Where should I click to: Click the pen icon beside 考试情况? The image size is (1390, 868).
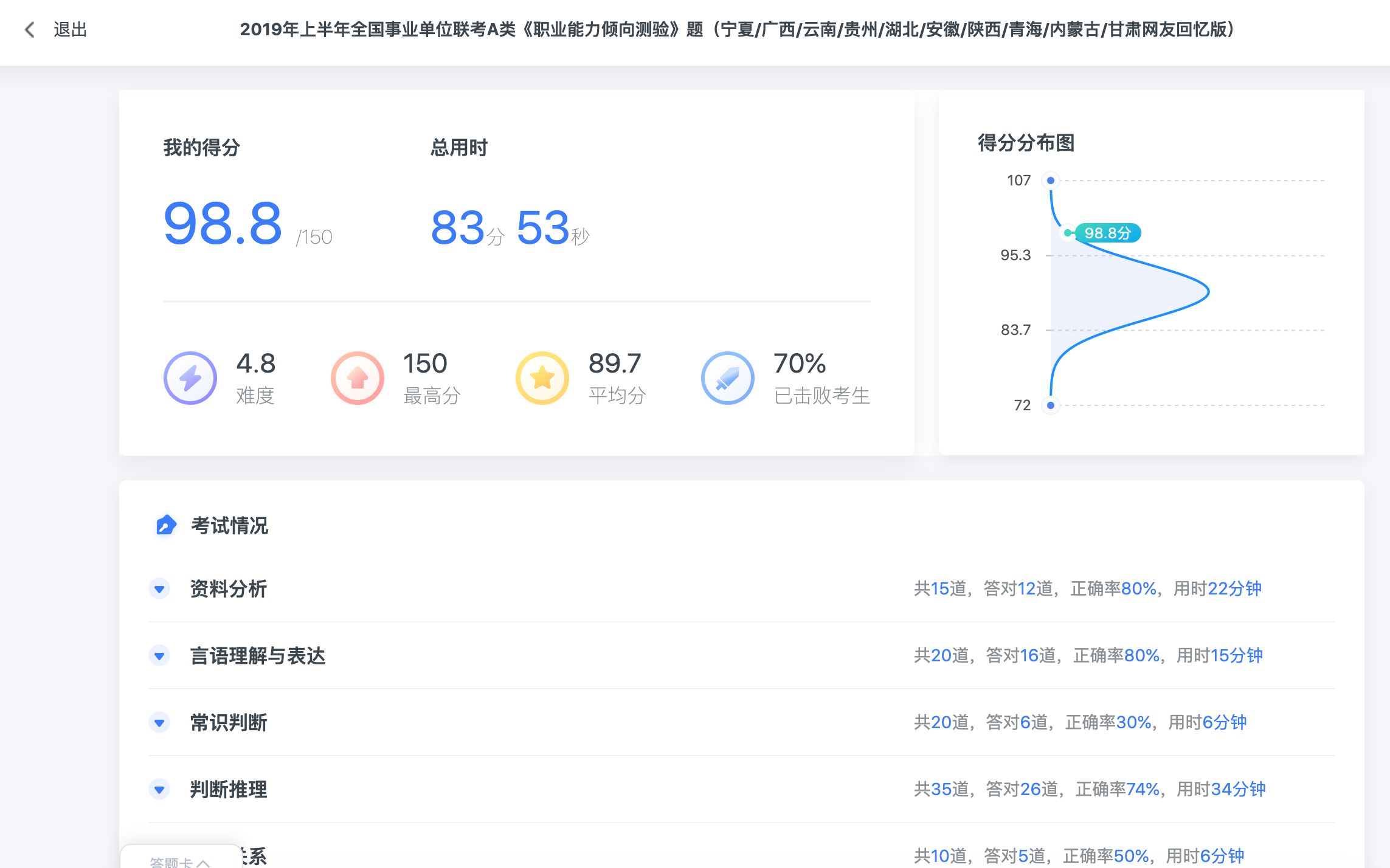tap(165, 525)
